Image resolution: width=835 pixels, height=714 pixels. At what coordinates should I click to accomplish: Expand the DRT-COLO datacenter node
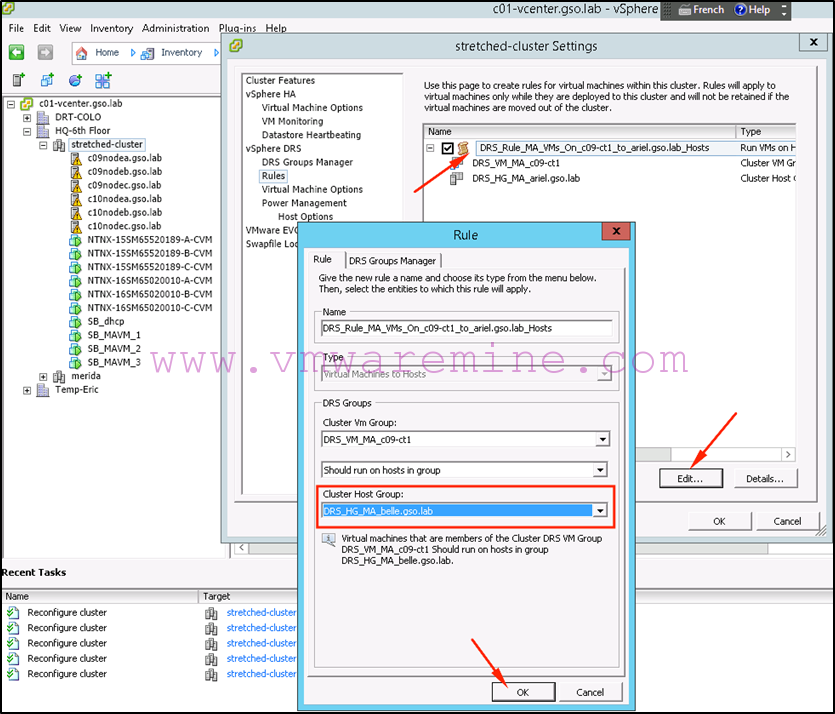[27, 118]
